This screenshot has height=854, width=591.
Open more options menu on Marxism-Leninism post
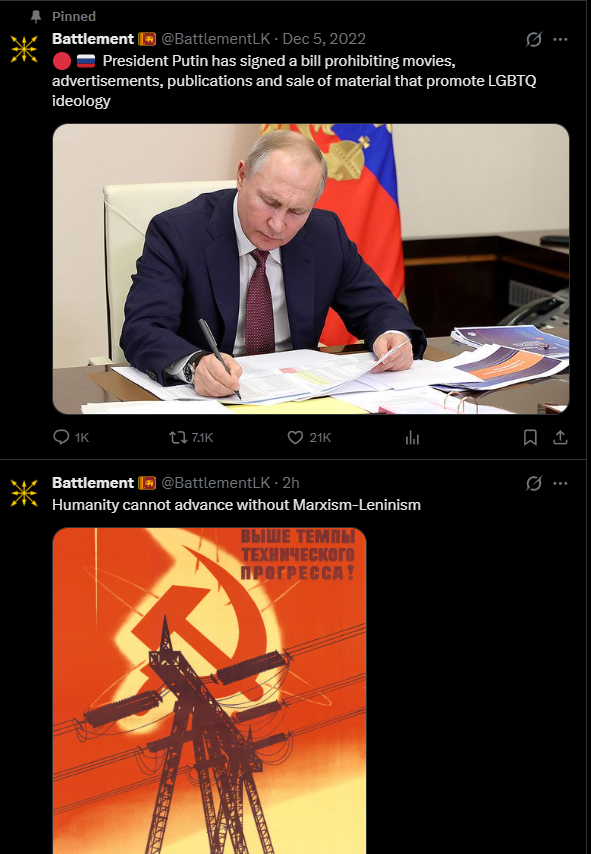pos(560,483)
